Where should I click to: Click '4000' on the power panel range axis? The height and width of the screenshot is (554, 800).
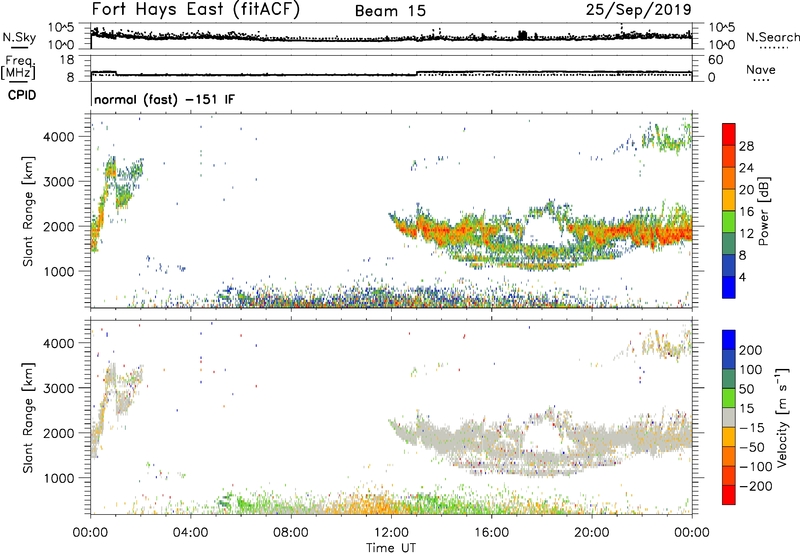pos(59,137)
